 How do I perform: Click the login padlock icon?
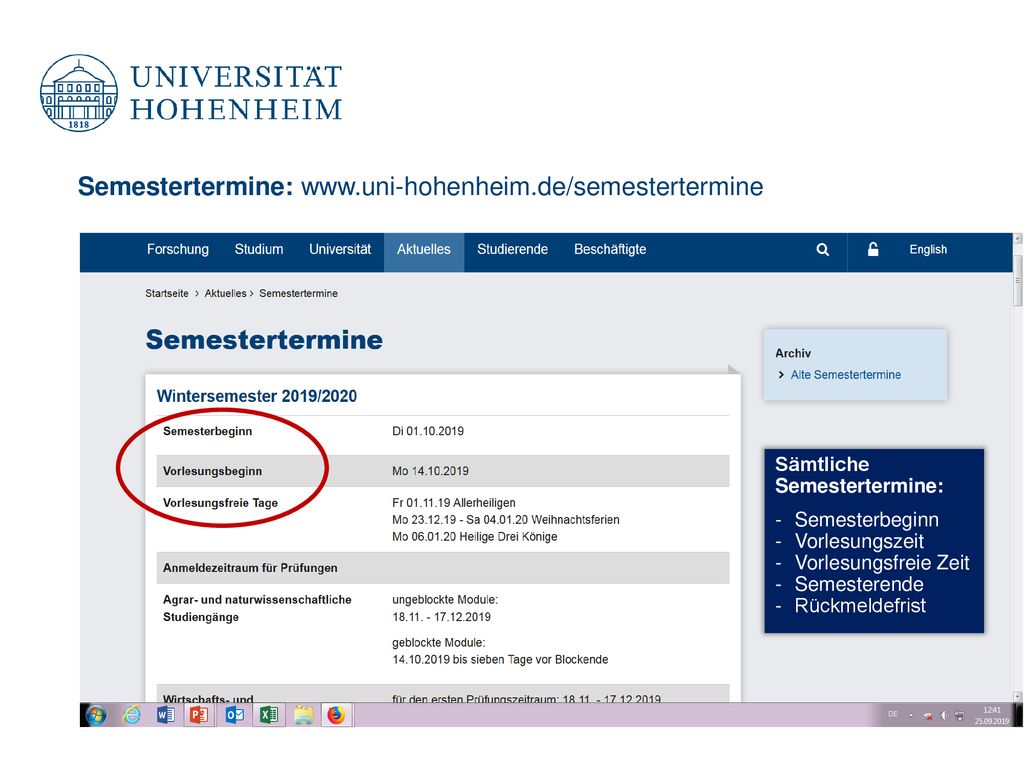click(872, 249)
